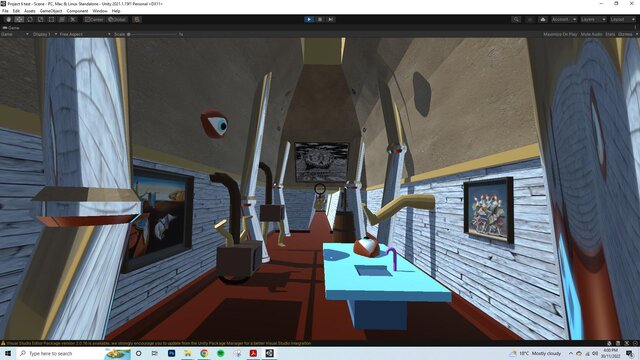The image size is (640, 360).
Task: Select the Game view tab
Action: point(11,28)
